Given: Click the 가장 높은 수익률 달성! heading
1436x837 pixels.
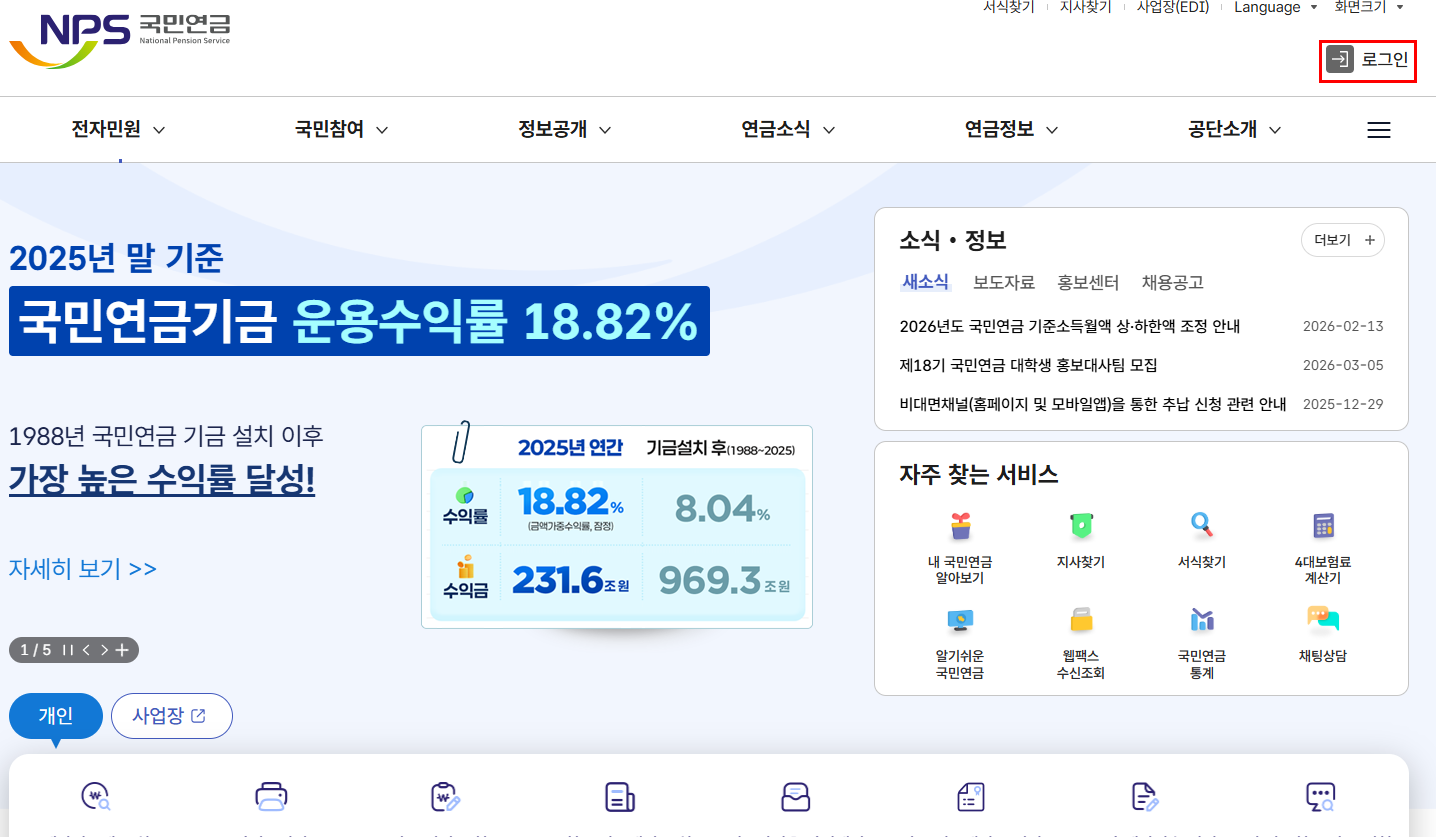Looking at the screenshot, I should pyautogui.click(x=162, y=481).
